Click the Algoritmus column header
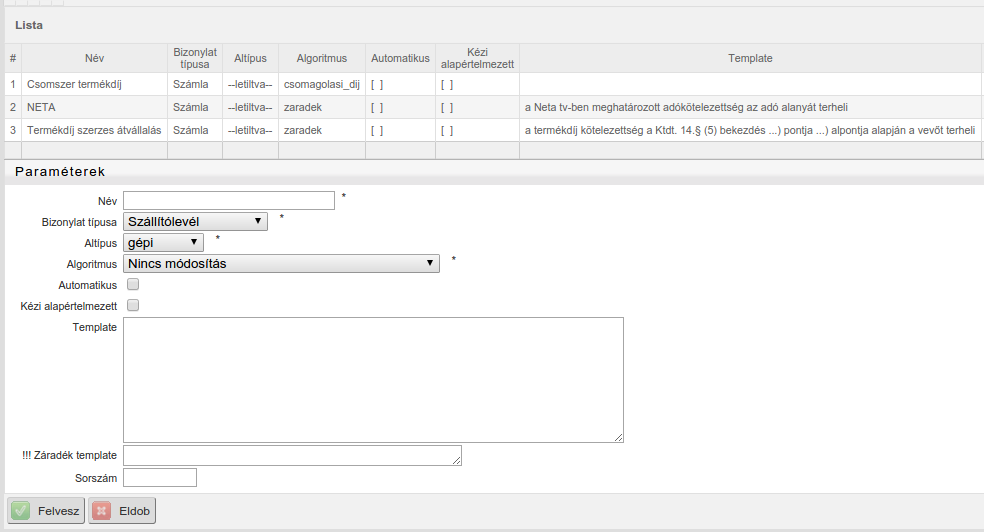Screen dimensions: 984x532 click(x=322, y=58)
